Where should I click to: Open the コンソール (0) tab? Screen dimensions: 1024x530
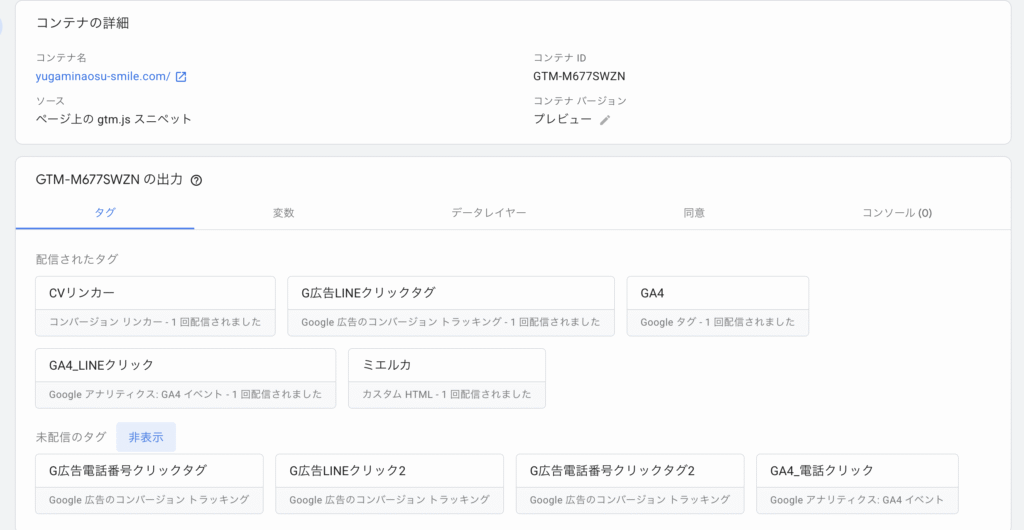click(897, 213)
